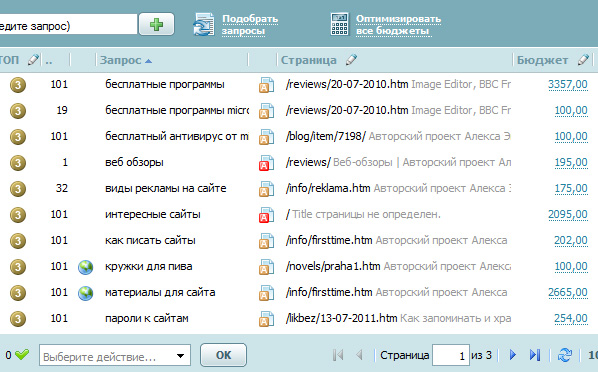This screenshot has height=372, width=598.
Task: Toggle the green checkmark select-all icon
Action: tap(22, 355)
